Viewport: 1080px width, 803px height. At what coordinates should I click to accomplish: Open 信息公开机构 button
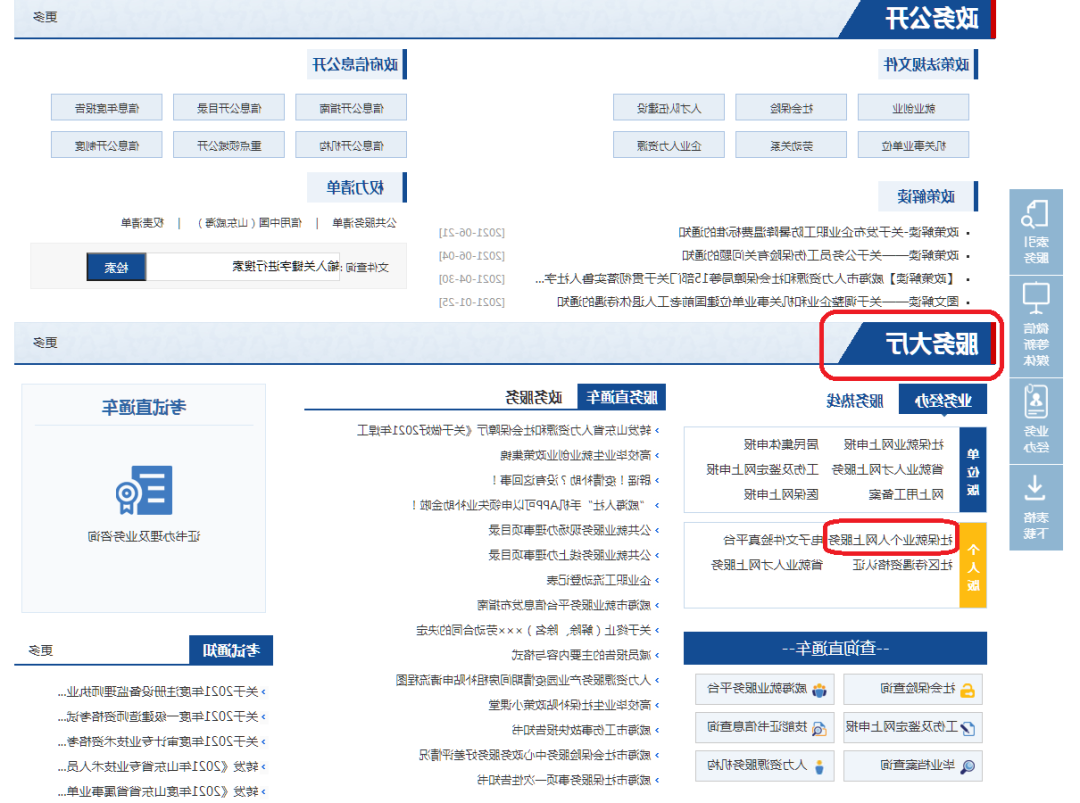[x=351, y=145]
